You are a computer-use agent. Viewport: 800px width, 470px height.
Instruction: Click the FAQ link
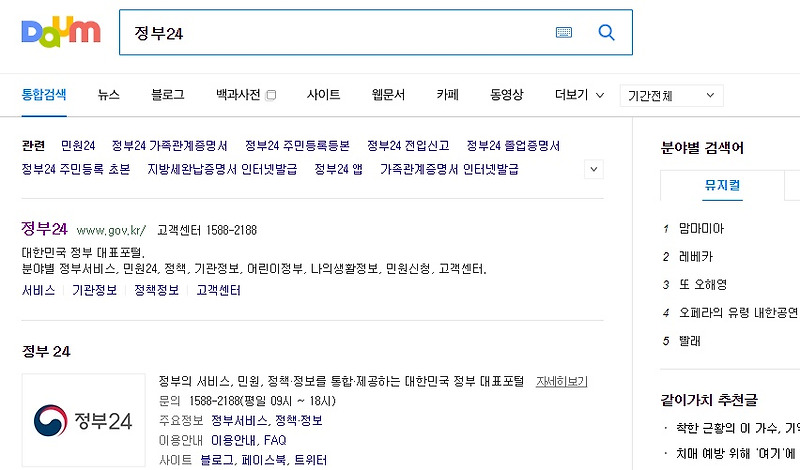tap(275, 440)
